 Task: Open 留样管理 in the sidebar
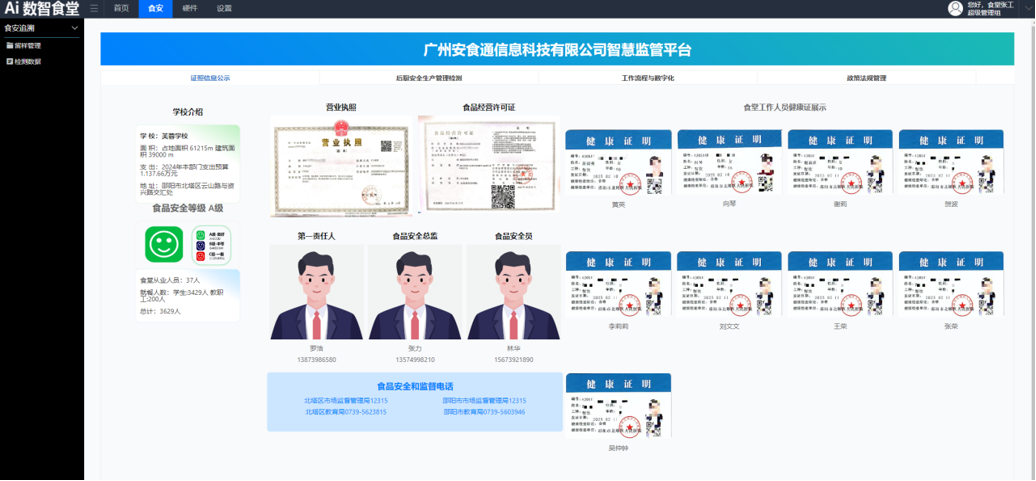pyautogui.click(x=27, y=46)
